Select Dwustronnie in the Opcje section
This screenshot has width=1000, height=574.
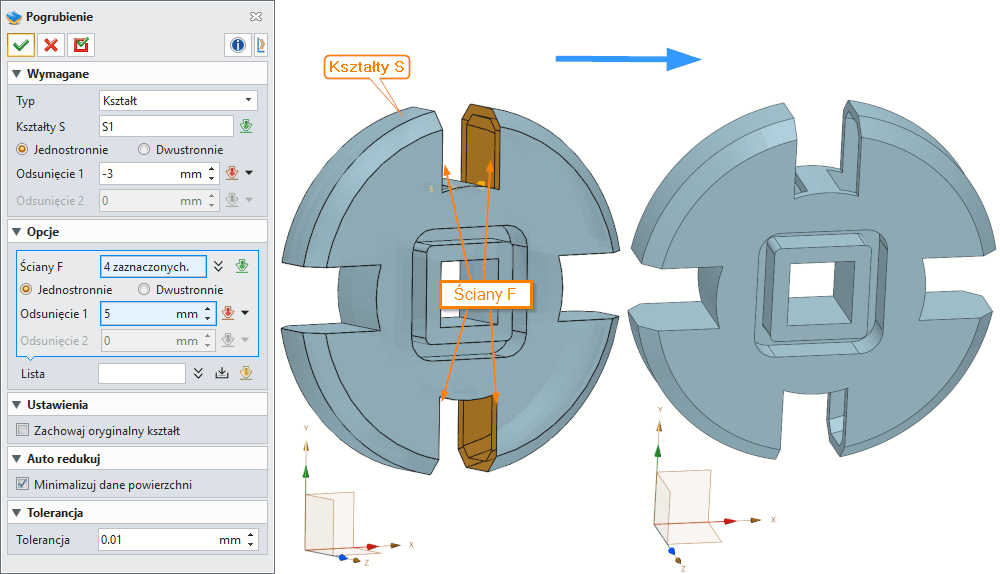coord(144,290)
